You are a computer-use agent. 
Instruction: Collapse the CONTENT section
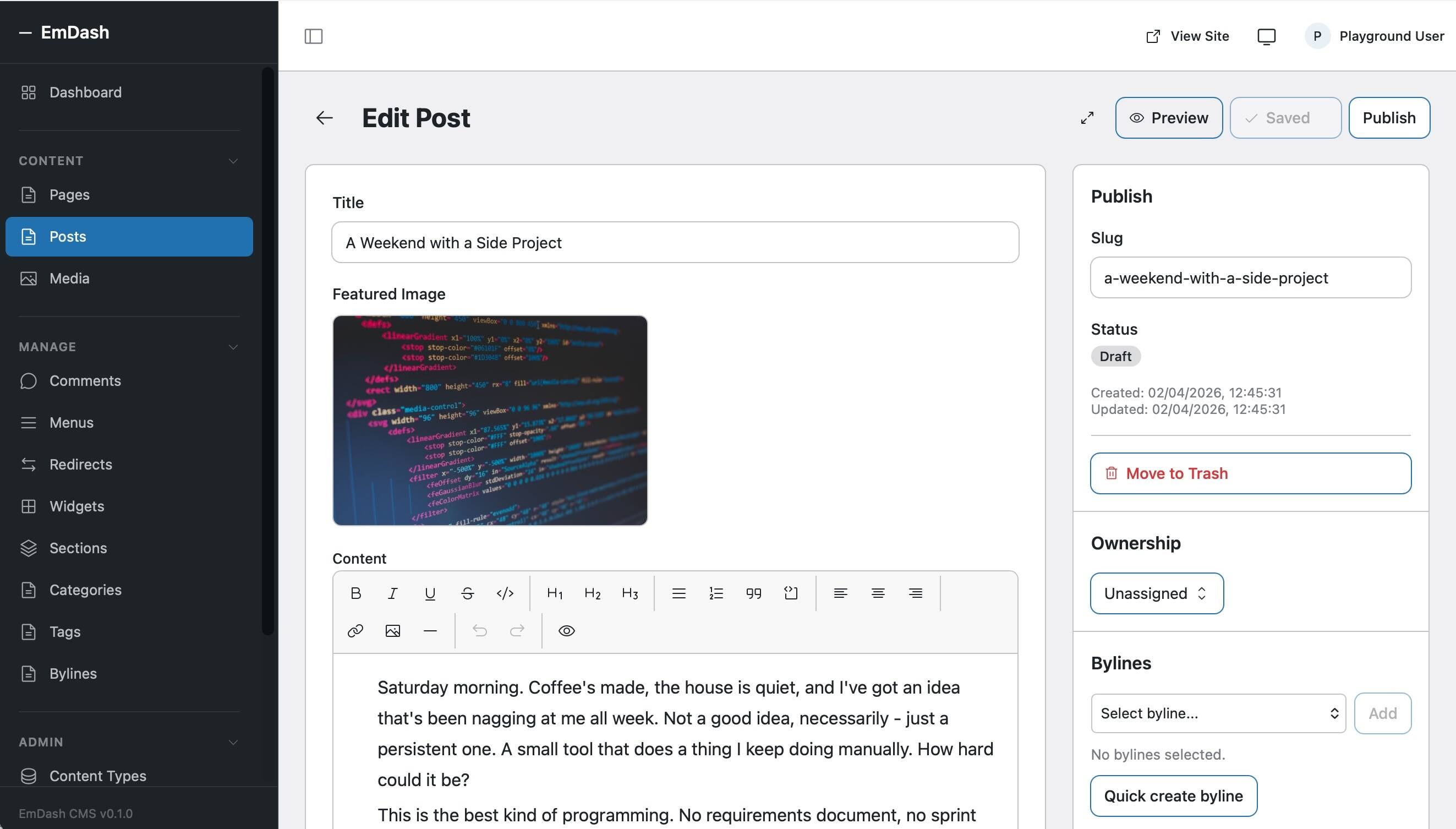click(x=233, y=161)
